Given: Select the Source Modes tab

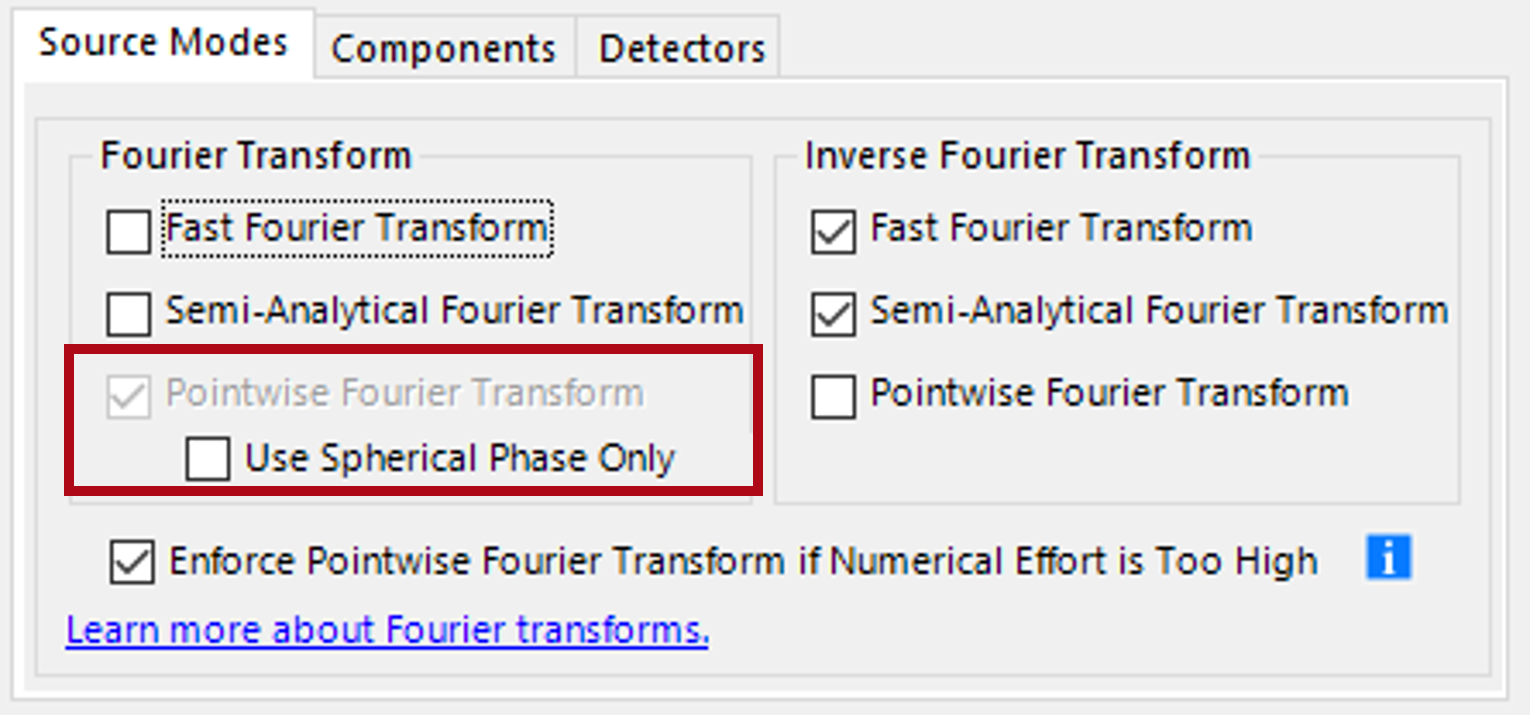Looking at the screenshot, I should (163, 42).
